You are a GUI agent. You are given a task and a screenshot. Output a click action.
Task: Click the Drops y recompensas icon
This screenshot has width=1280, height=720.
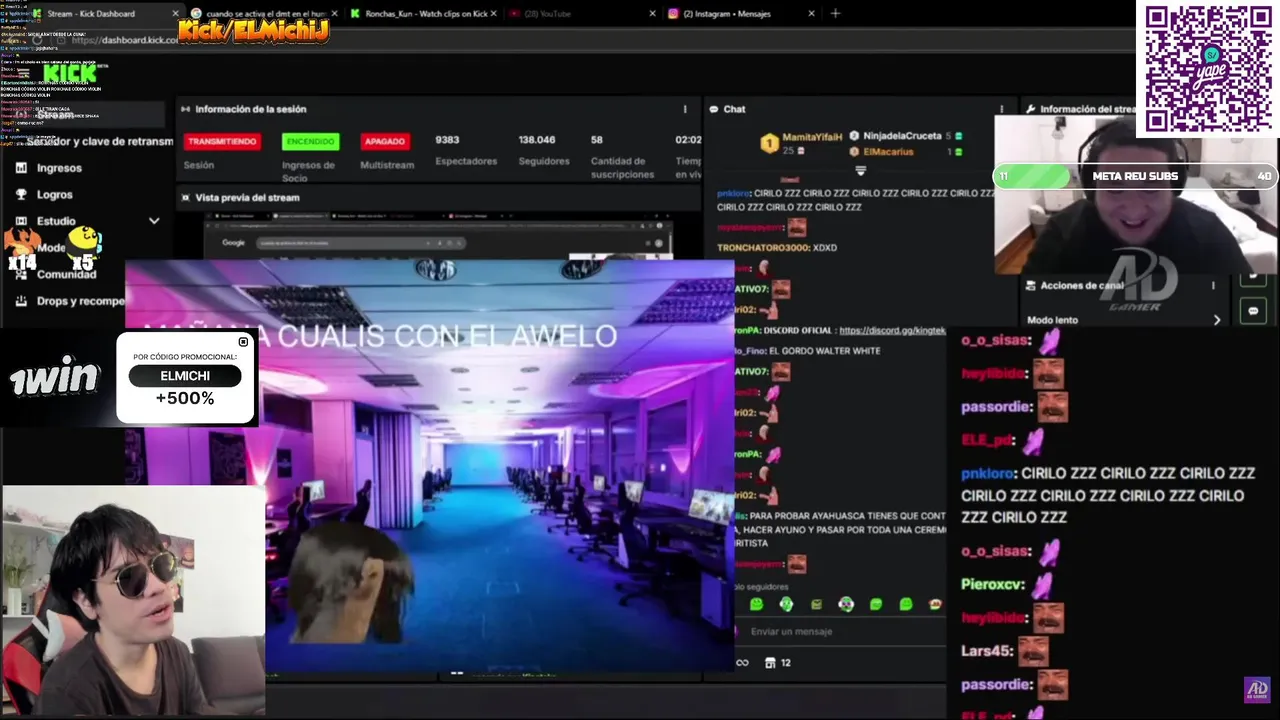click(x=21, y=300)
